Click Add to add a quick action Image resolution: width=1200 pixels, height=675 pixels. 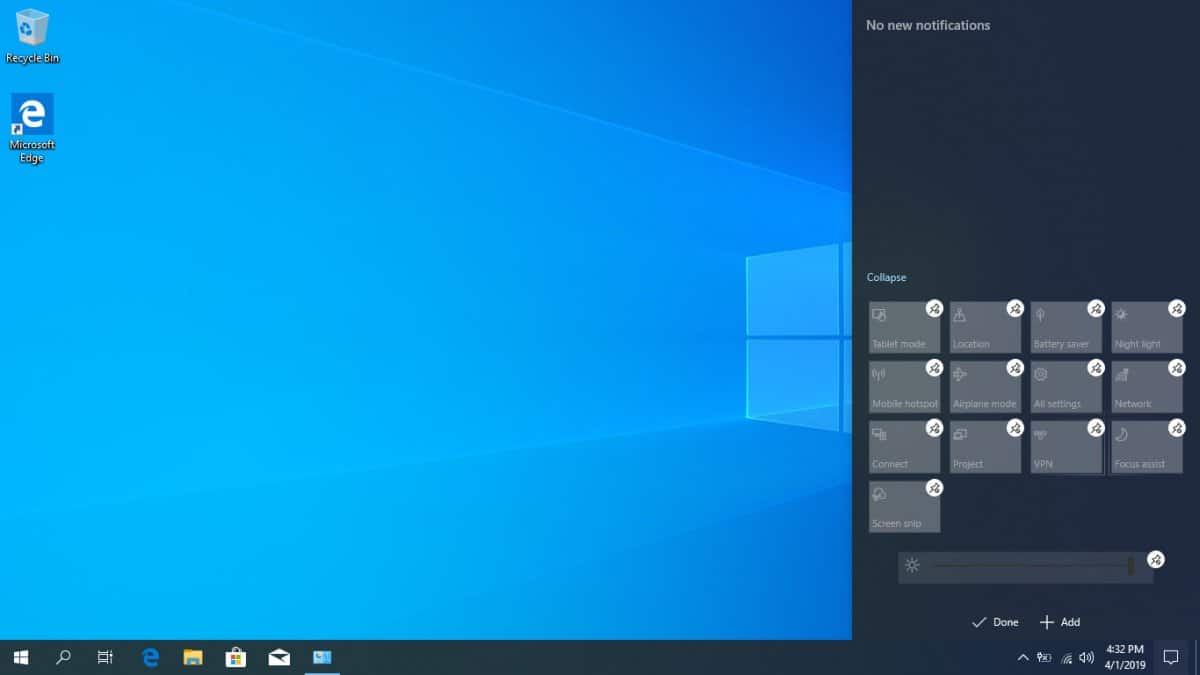[1060, 622]
